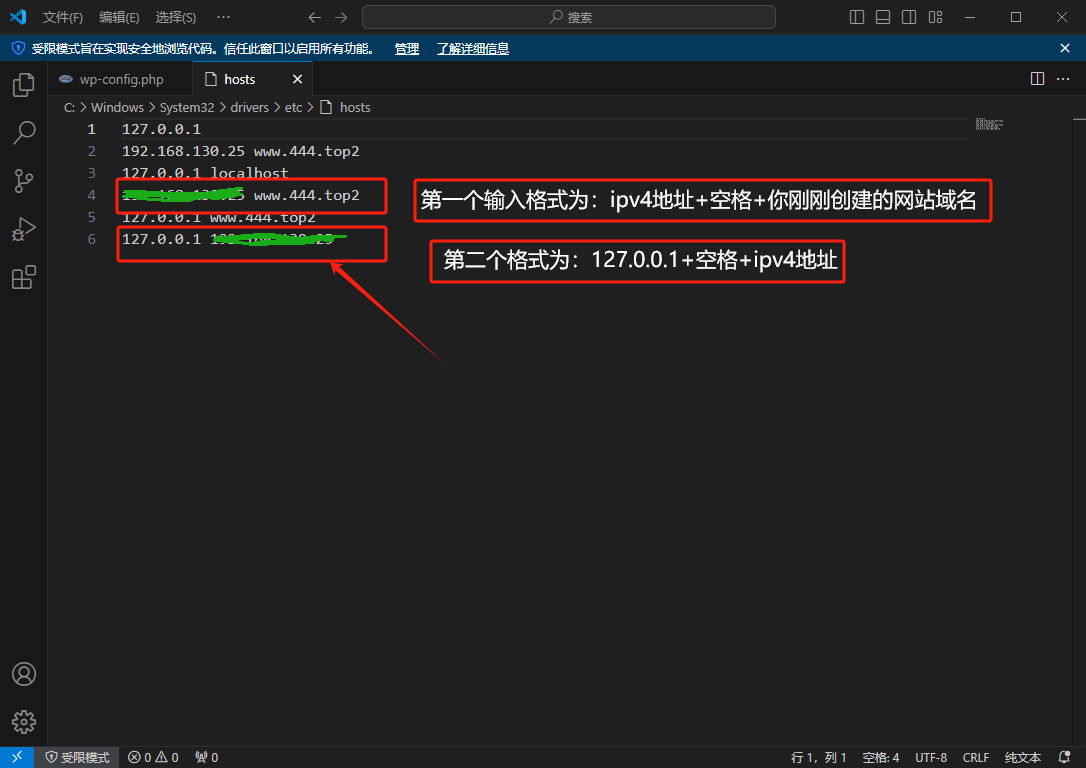Open the editor More Actions ellipsis menu

coord(1063,79)
